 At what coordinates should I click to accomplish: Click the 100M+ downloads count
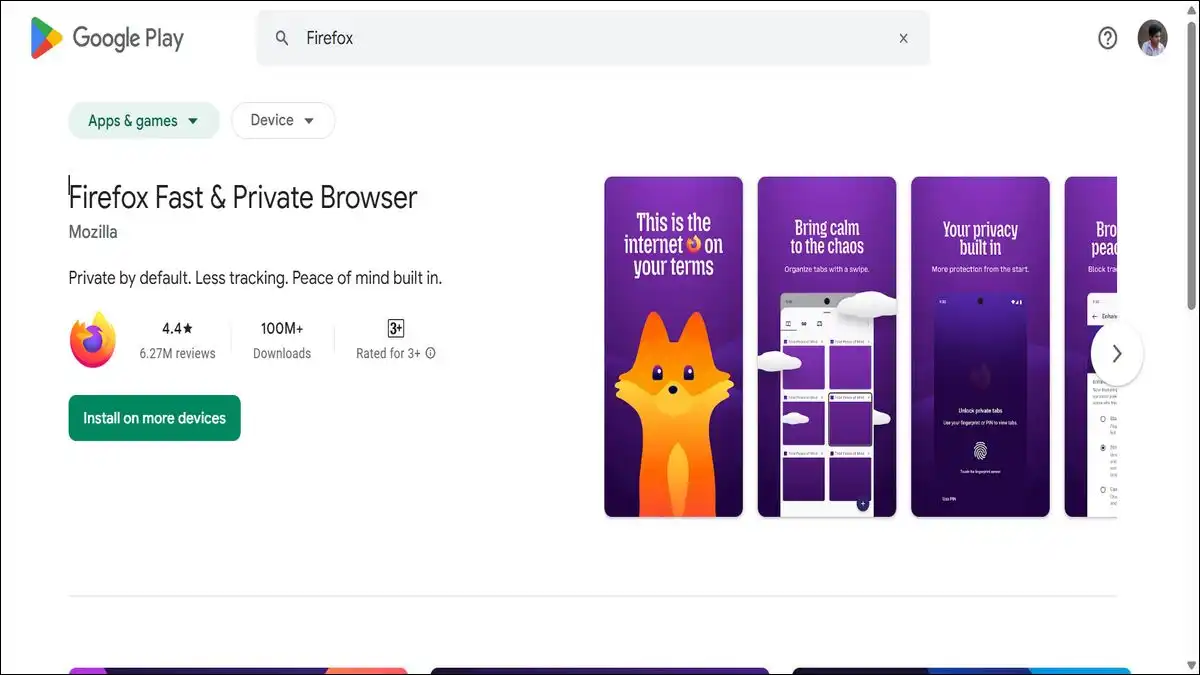[x=282, y=328]
